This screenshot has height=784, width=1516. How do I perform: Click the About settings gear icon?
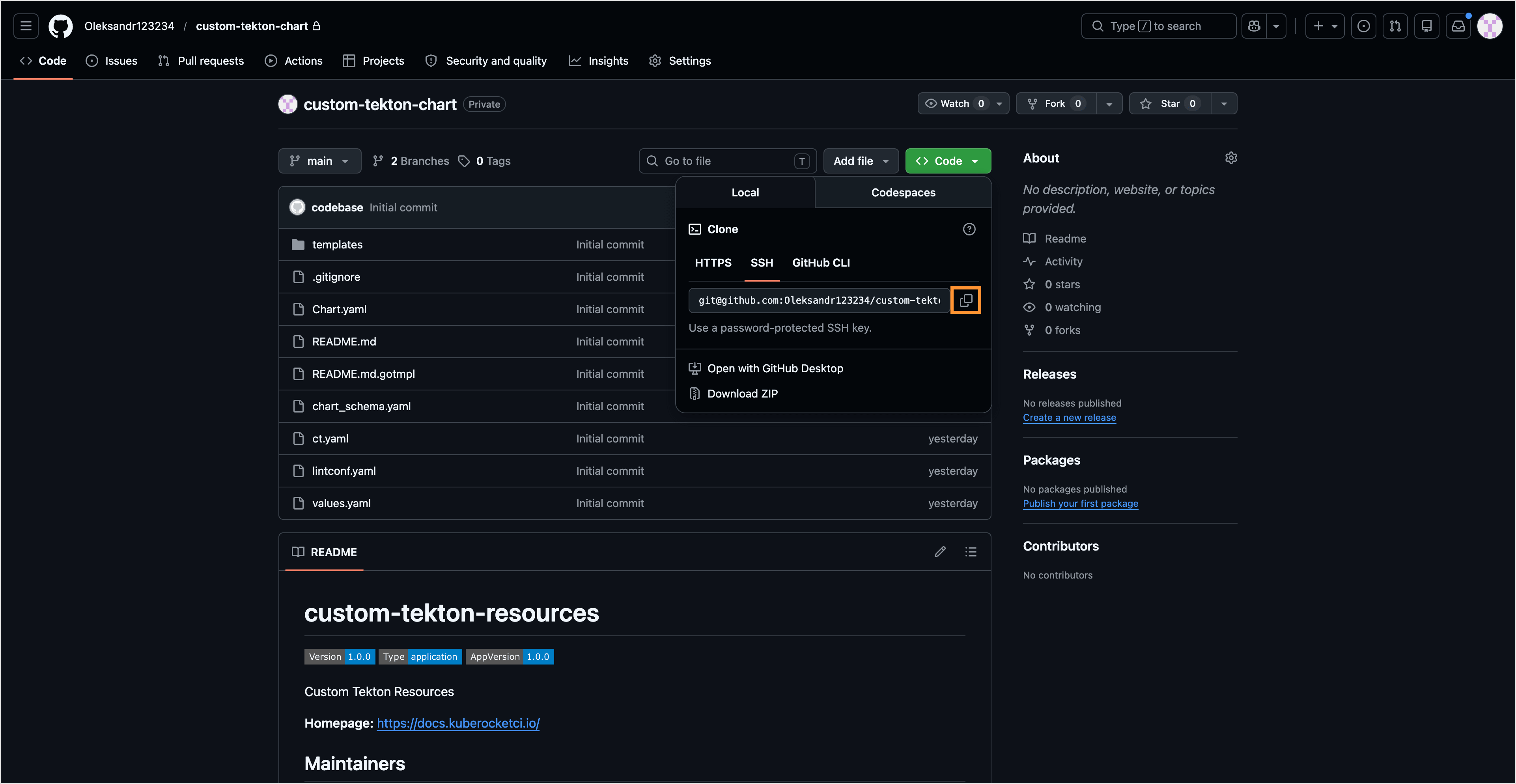pos(1230,158)
